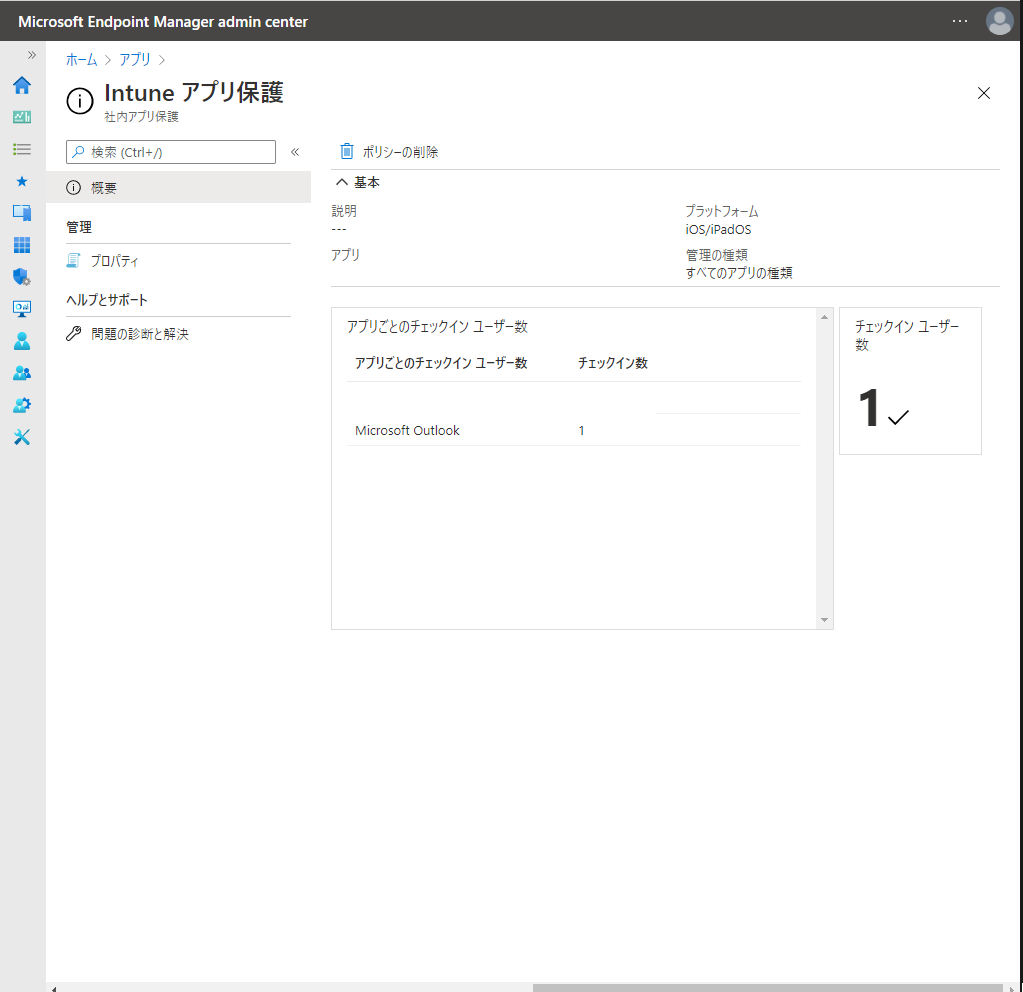Click the horizontal scrollbar at the bottom
1023x992 pixels.
click(767, 987)
